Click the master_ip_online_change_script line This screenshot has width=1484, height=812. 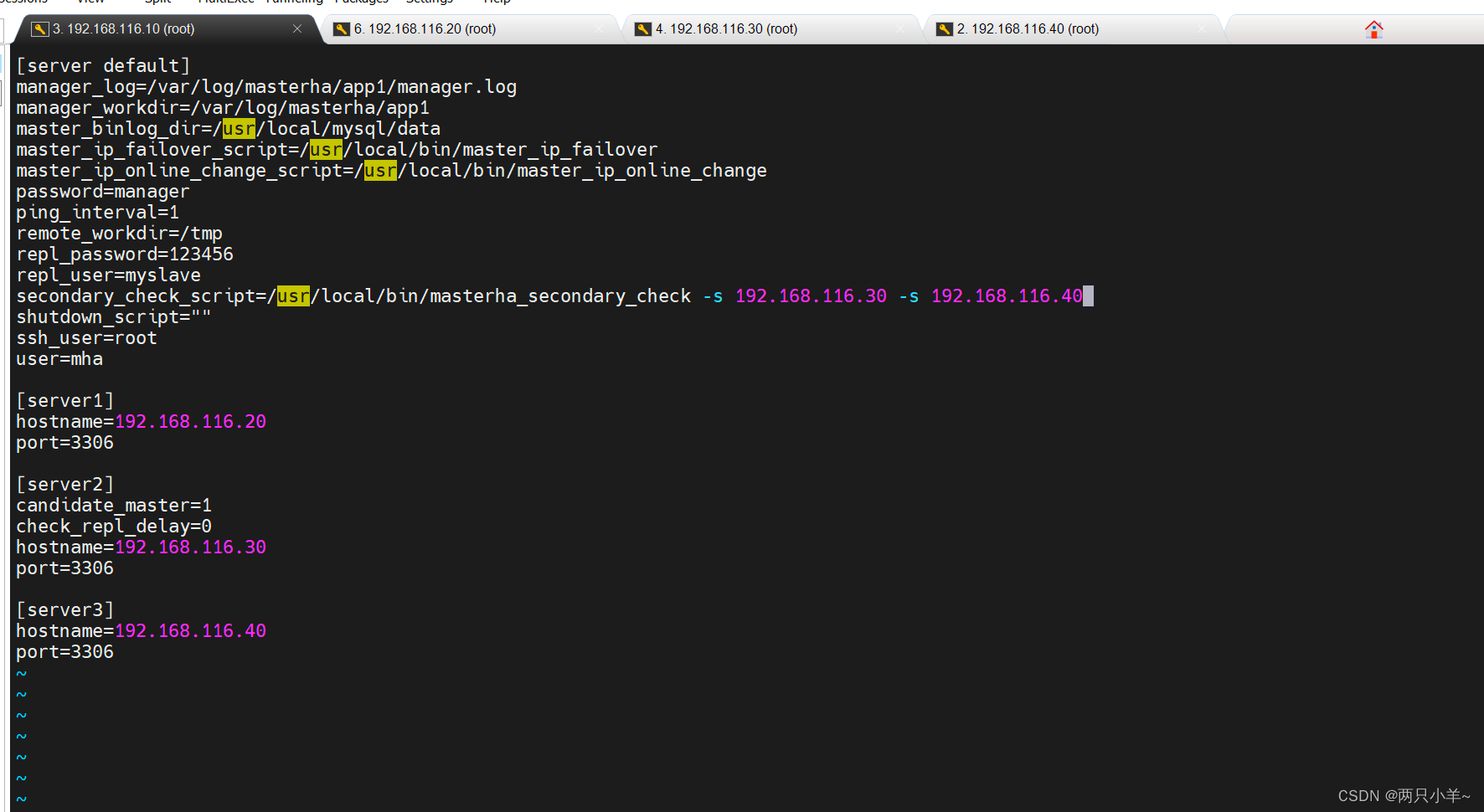[391, 170]
